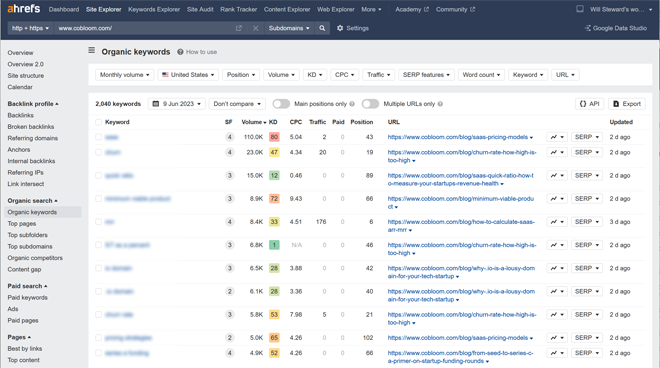
Task: Open trend chart for volume 6.5K row
Action: 557,268
